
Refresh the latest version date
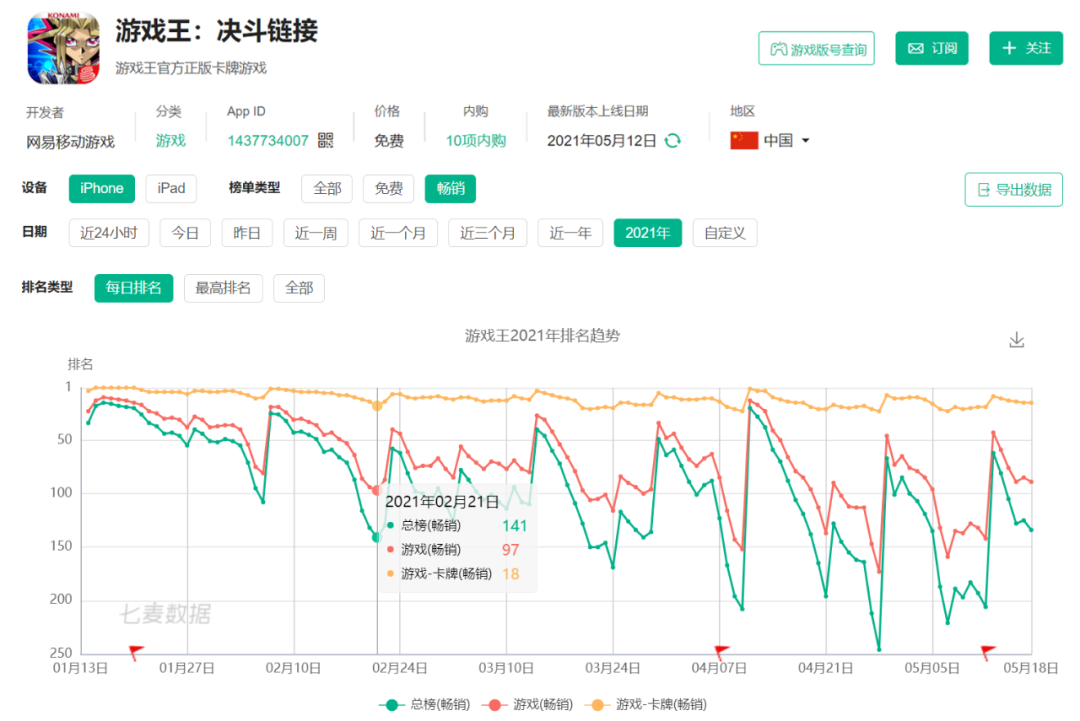point(673,140)
